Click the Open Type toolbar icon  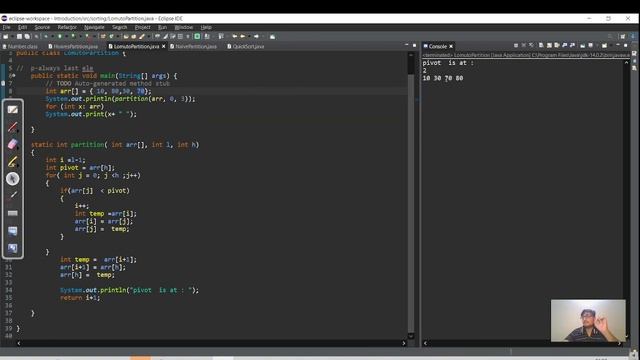(127, 36)
